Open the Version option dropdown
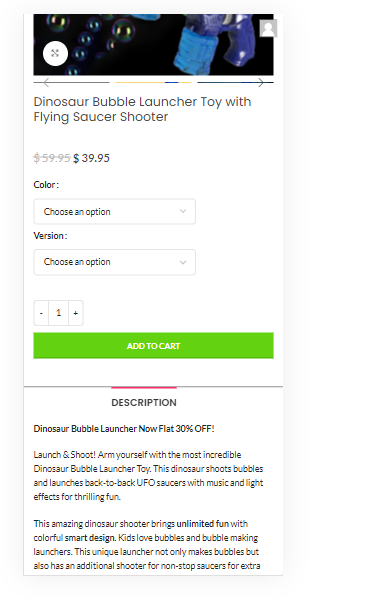Image resolution: width=372 pixels, height=598 pixels. [x=114, y=262]
